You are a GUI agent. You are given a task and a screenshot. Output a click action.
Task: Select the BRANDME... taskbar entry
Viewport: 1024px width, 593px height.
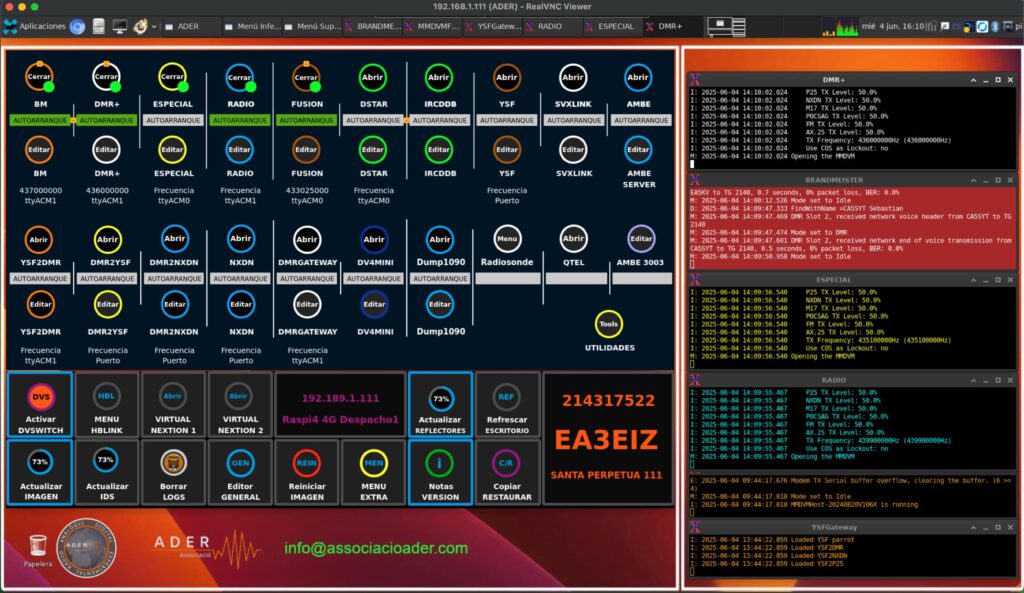coord(372,27)
